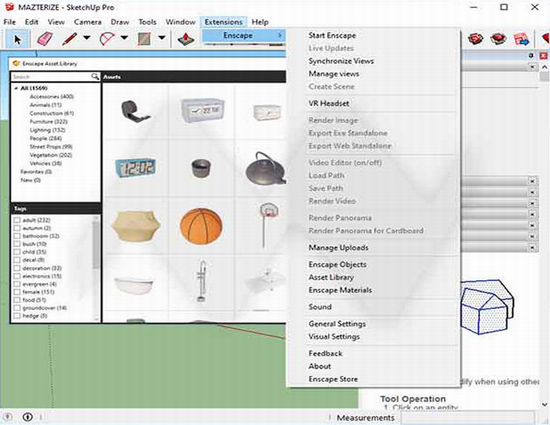Collapse the All (1569) category tree
Image resolution: width=550 pixels, height=425 pixels.
point(16,88)
